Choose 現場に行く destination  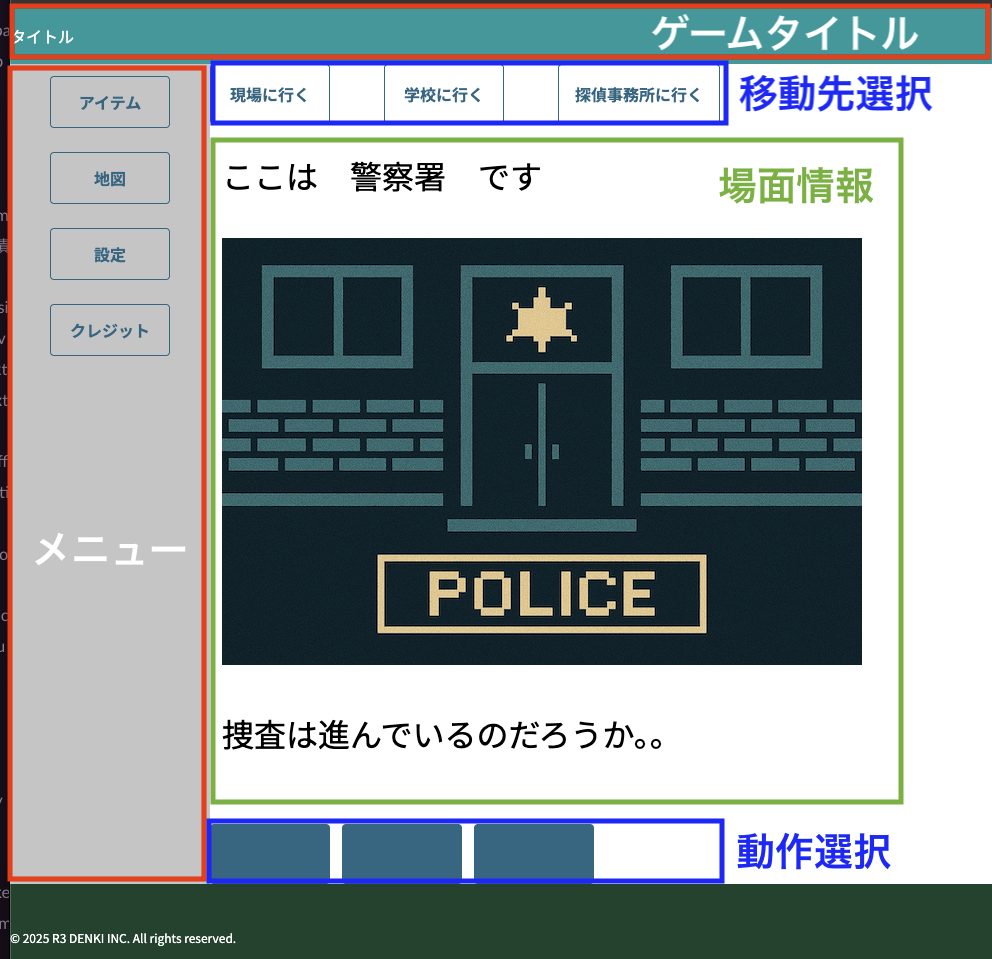[x=270, y=95]
